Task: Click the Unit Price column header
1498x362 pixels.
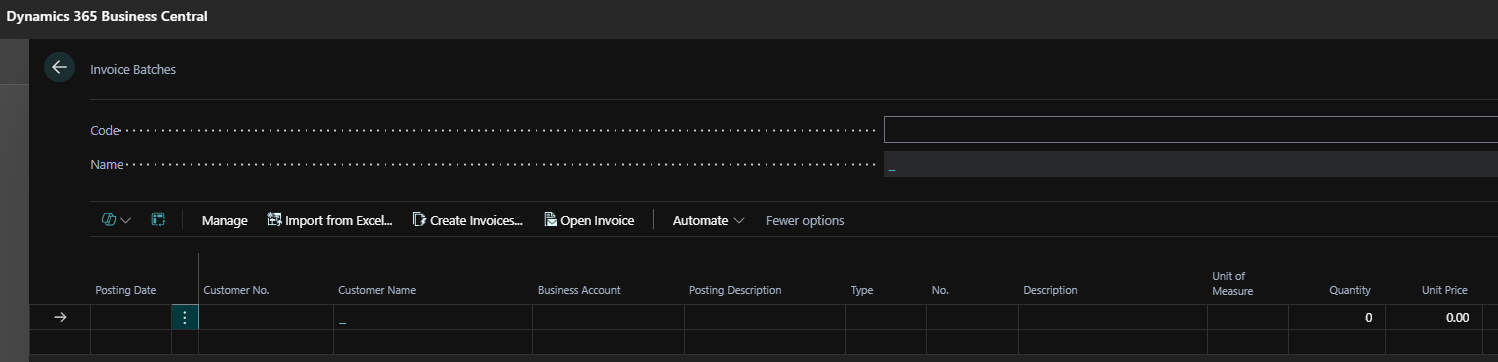Action: [x=1444, y=290]
